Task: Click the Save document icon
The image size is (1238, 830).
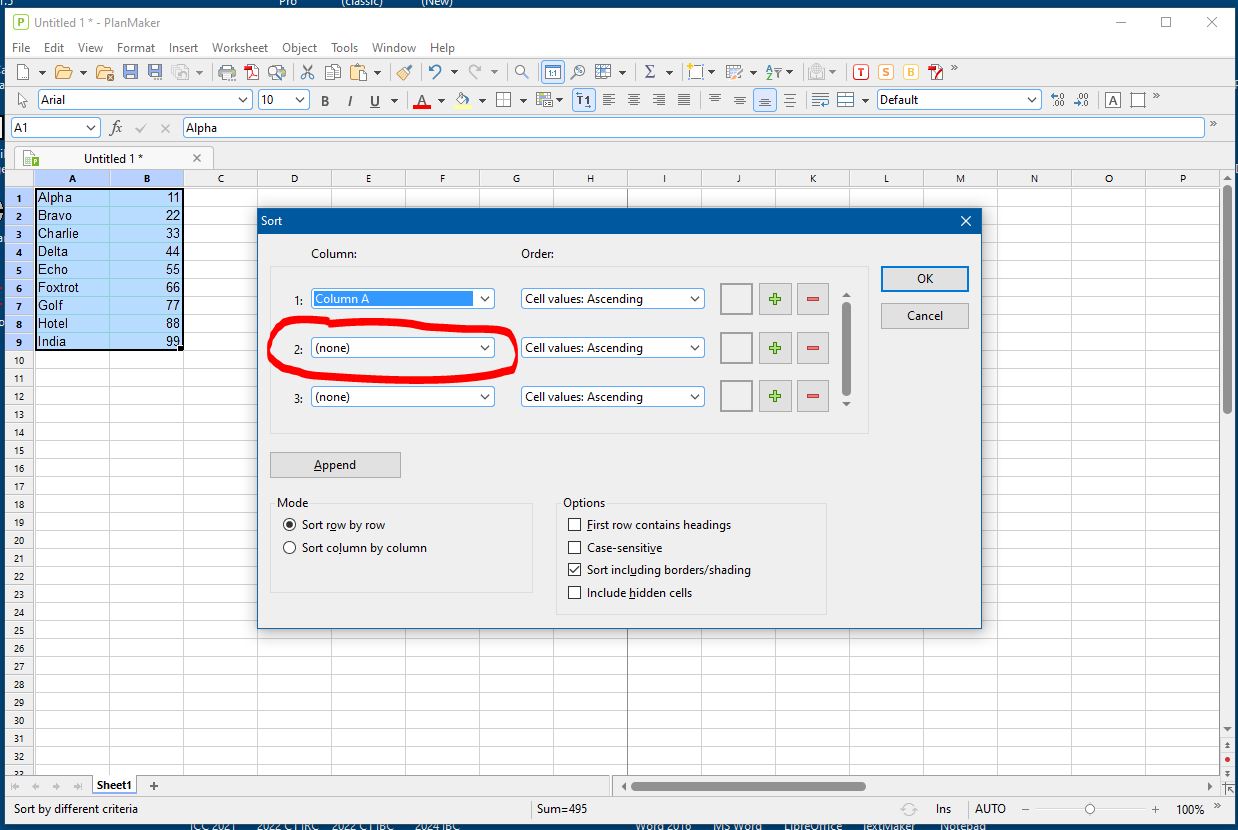Action: coord(130,72)
